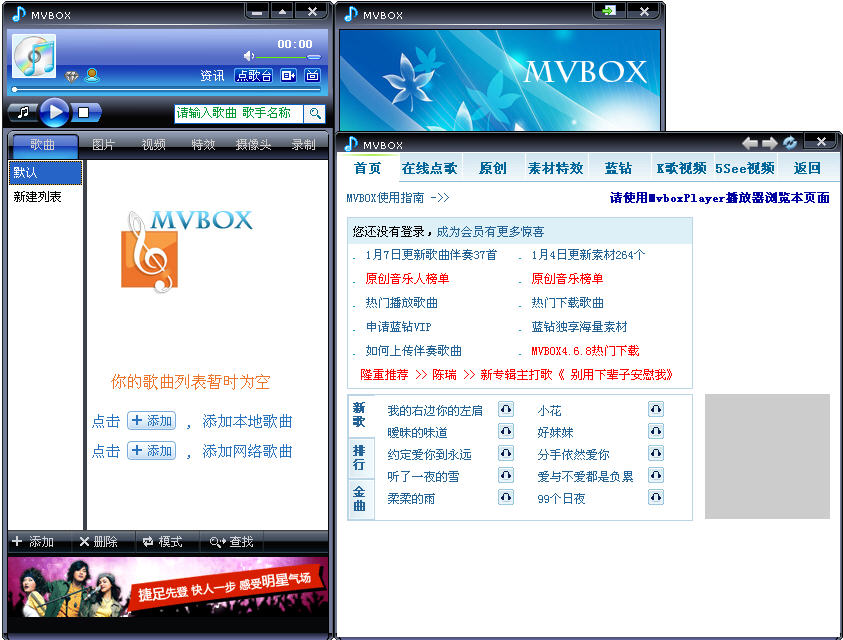843x640 pixels.
Task: Open the 在线点歌 section
Action: pos(430,168)
